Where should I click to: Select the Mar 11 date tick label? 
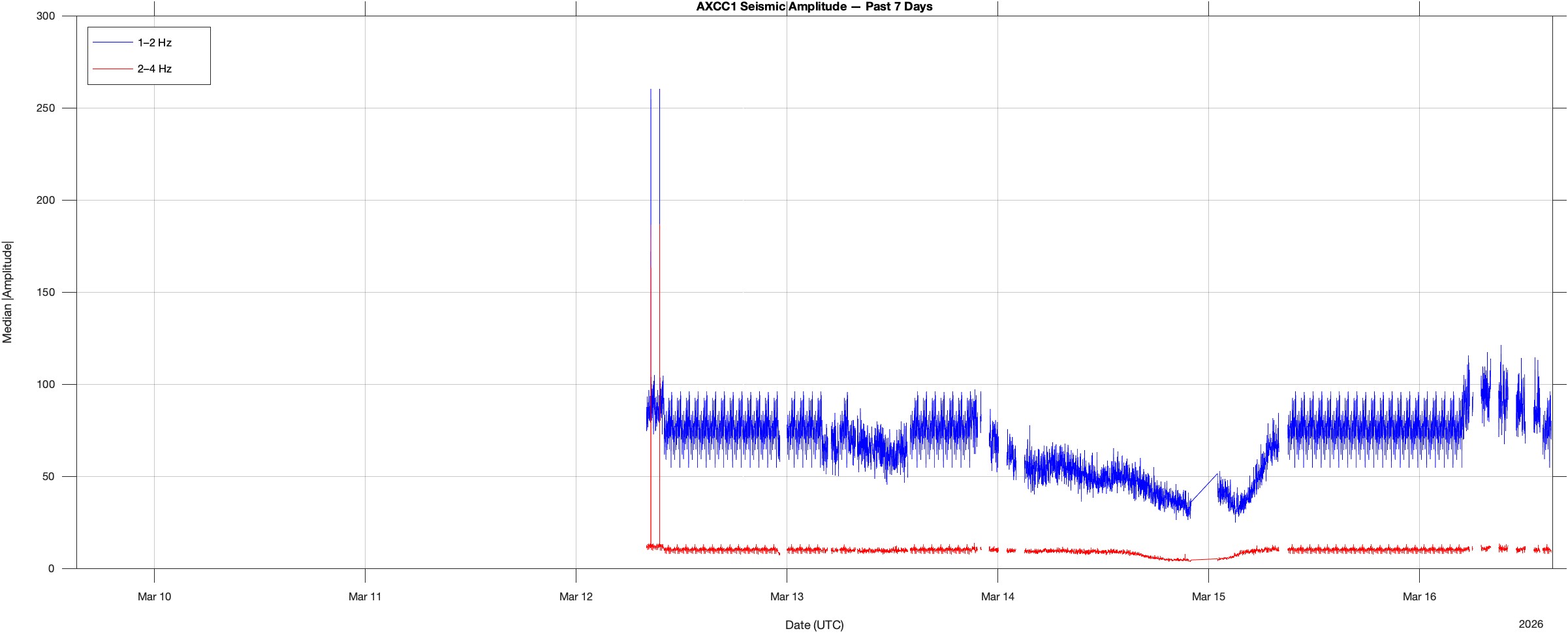[x=365, y=596]
